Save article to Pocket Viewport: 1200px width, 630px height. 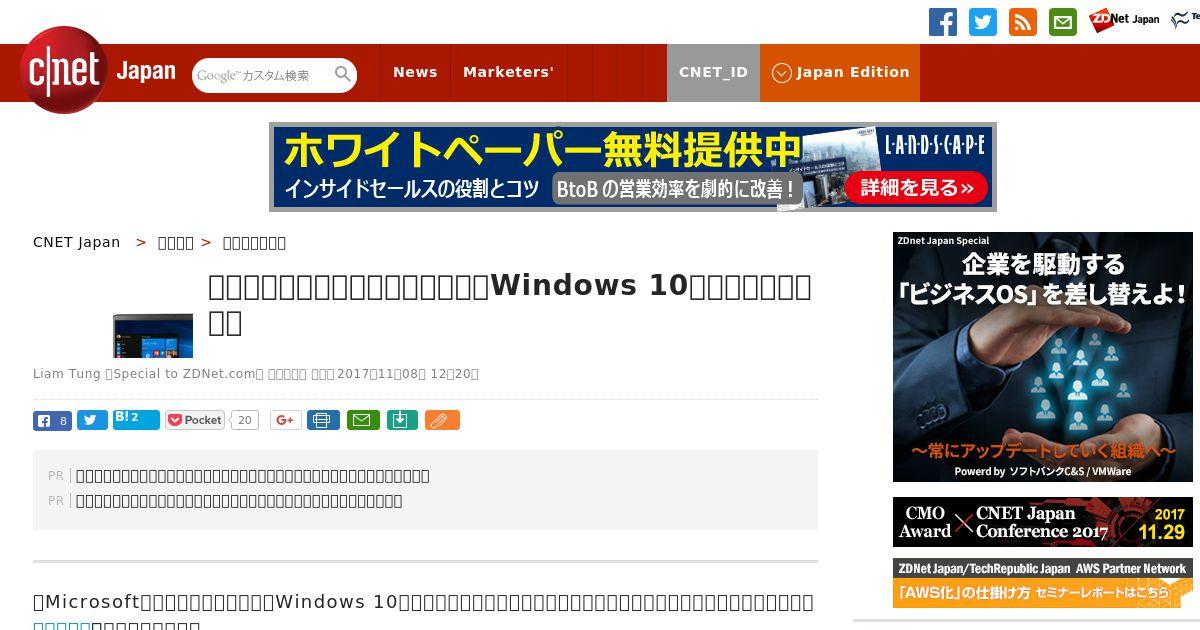point(195,420)
